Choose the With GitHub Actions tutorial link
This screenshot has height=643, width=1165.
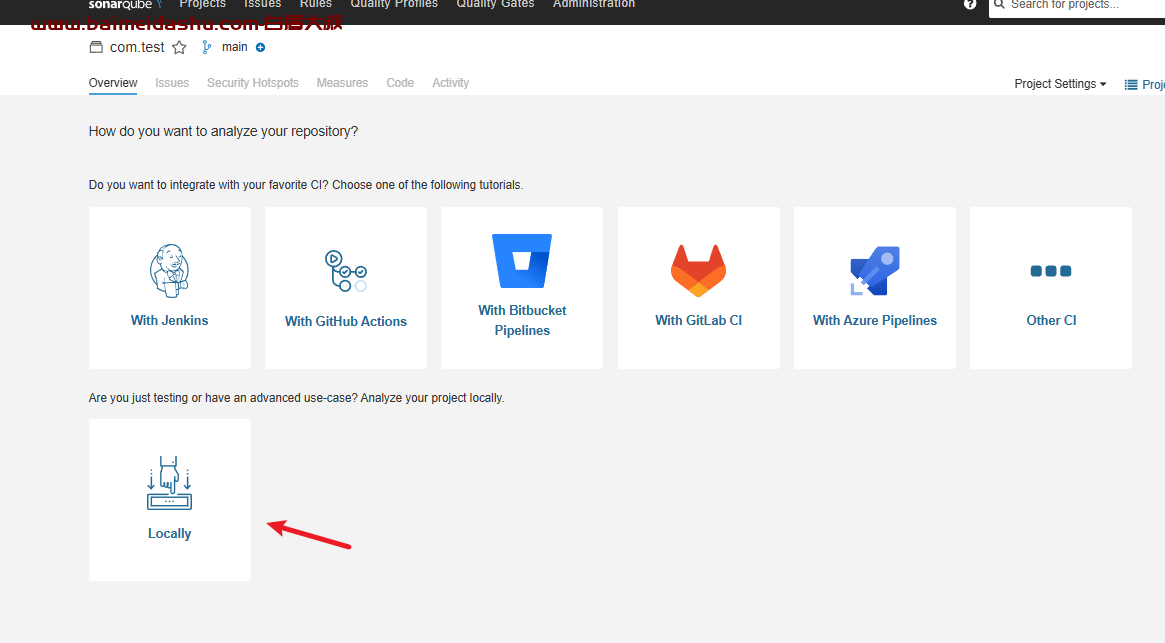345,321
